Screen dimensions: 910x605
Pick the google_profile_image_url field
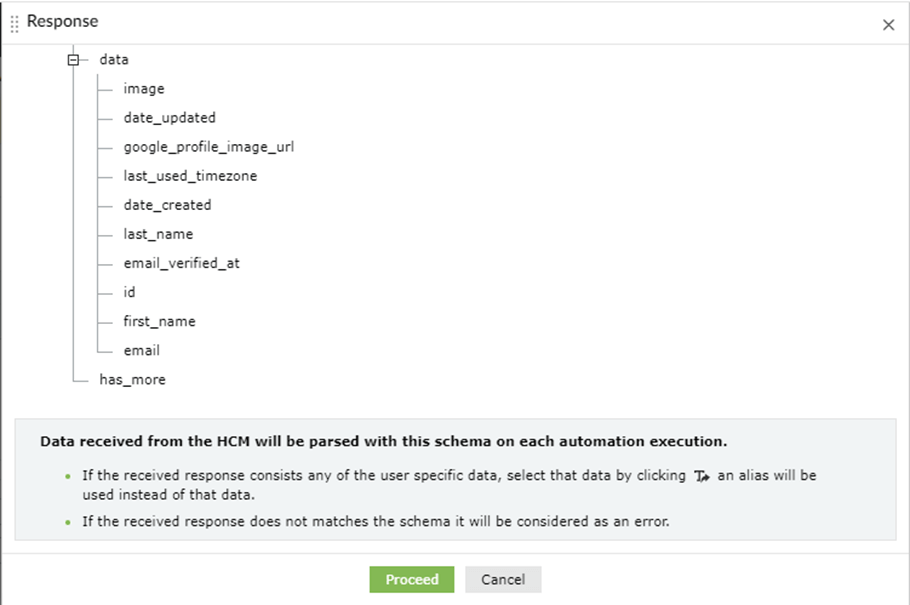click(208, 147)
